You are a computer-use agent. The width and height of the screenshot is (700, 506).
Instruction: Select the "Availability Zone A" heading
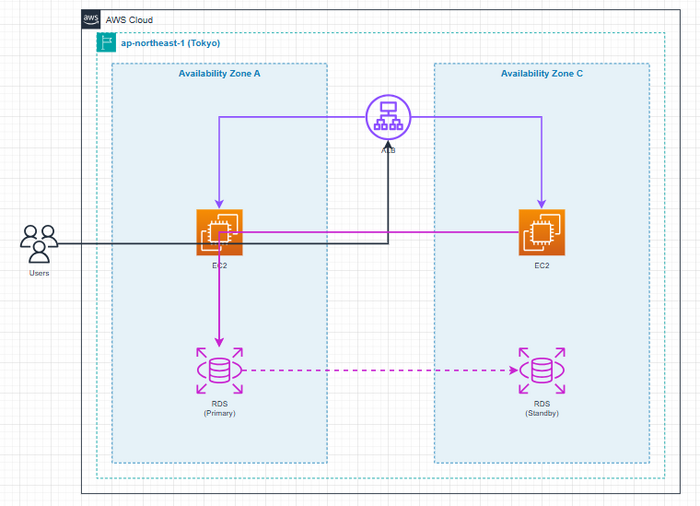[x=219, y=74]
